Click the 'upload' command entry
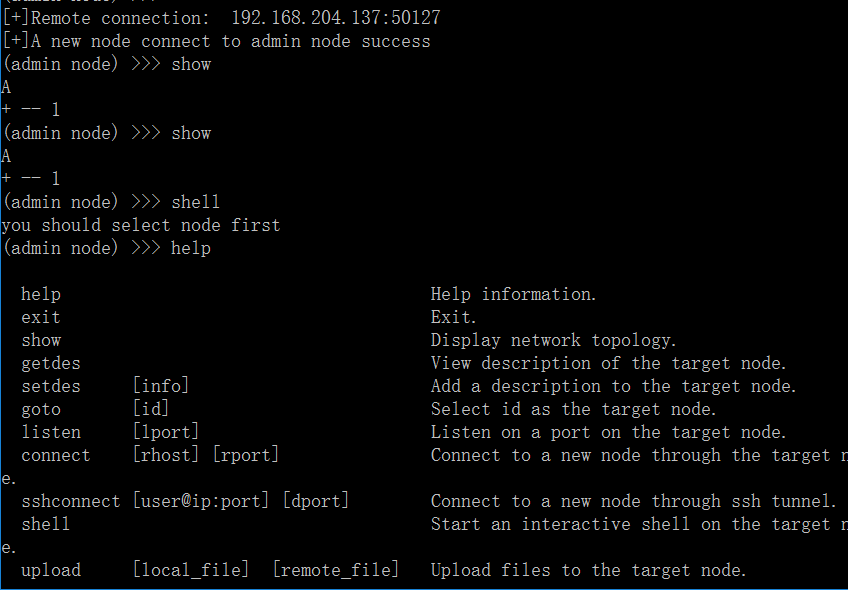Image resolution: width=848 pixels, height=590 pixels. (51, 570)
